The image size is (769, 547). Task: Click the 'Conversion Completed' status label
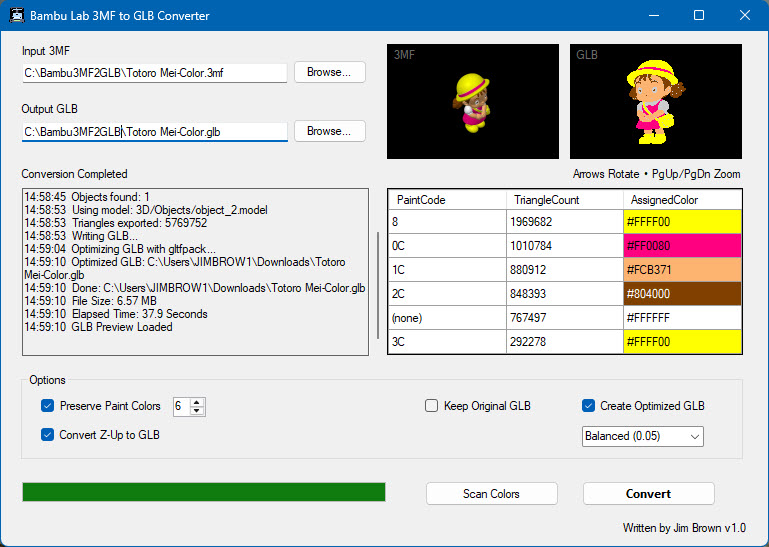[75, 174]
